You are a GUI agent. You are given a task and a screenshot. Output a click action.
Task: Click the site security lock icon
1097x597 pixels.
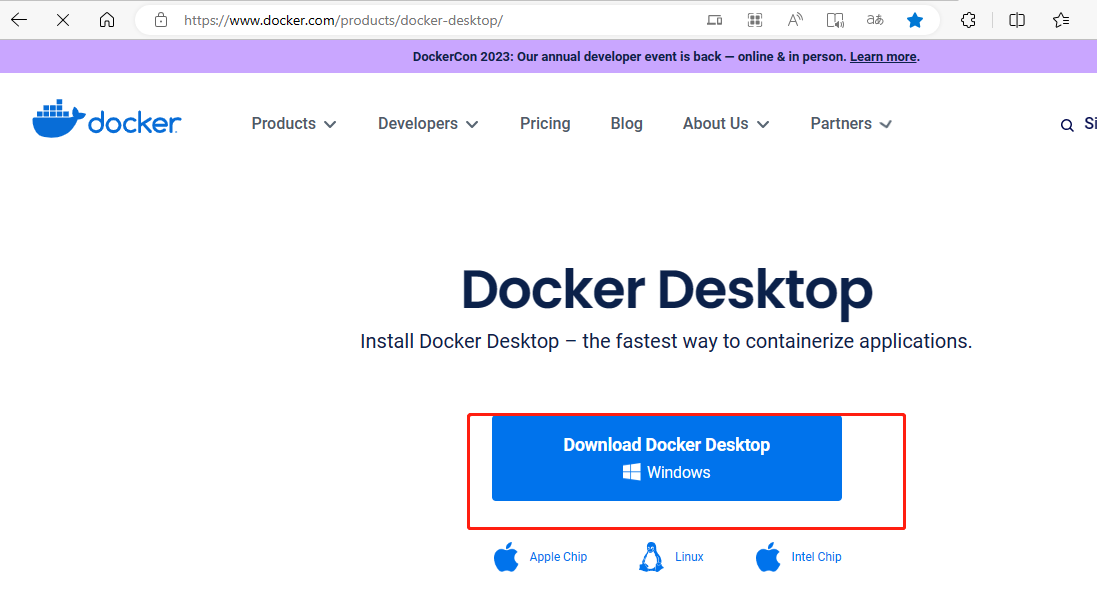tap(160, 19)
